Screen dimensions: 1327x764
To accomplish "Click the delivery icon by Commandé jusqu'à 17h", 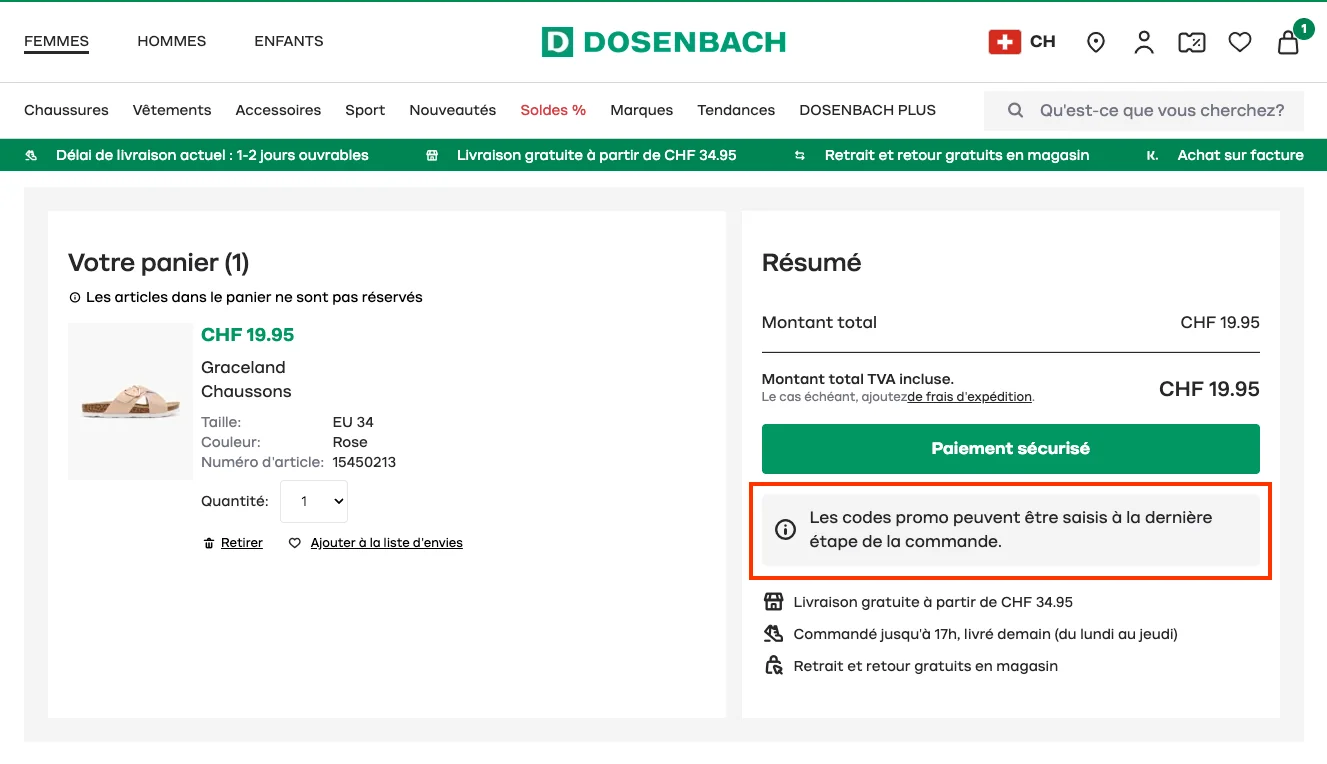I will (774, 634).
